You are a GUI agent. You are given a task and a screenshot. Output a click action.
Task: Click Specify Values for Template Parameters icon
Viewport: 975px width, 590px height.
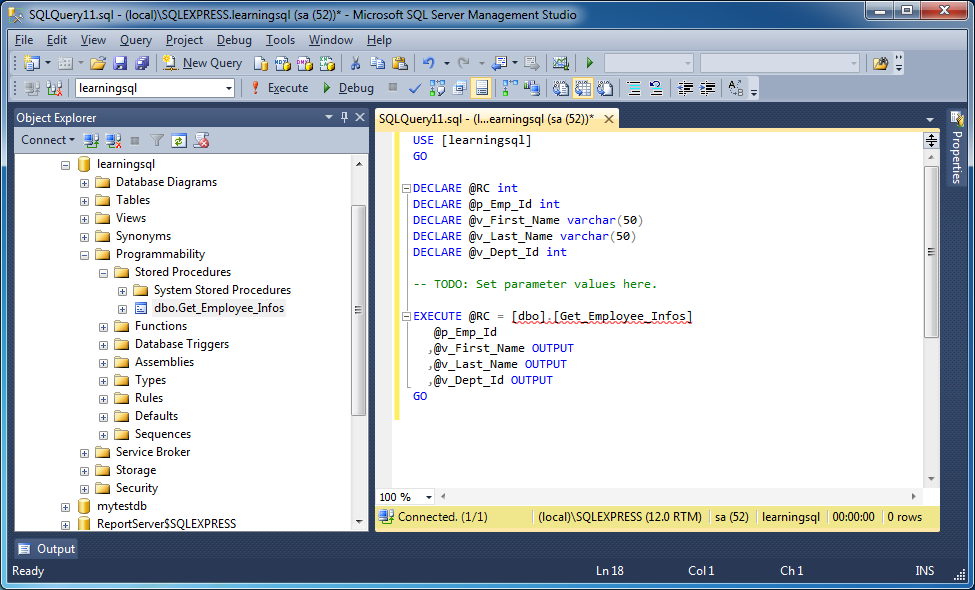[736, 88]
